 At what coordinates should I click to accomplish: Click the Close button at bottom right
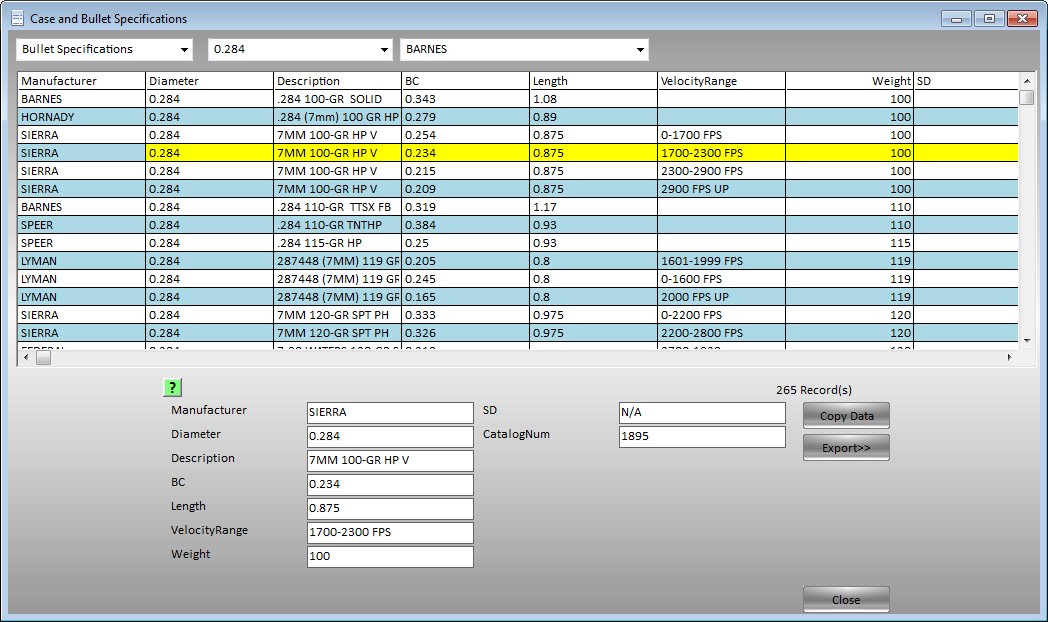845,599
